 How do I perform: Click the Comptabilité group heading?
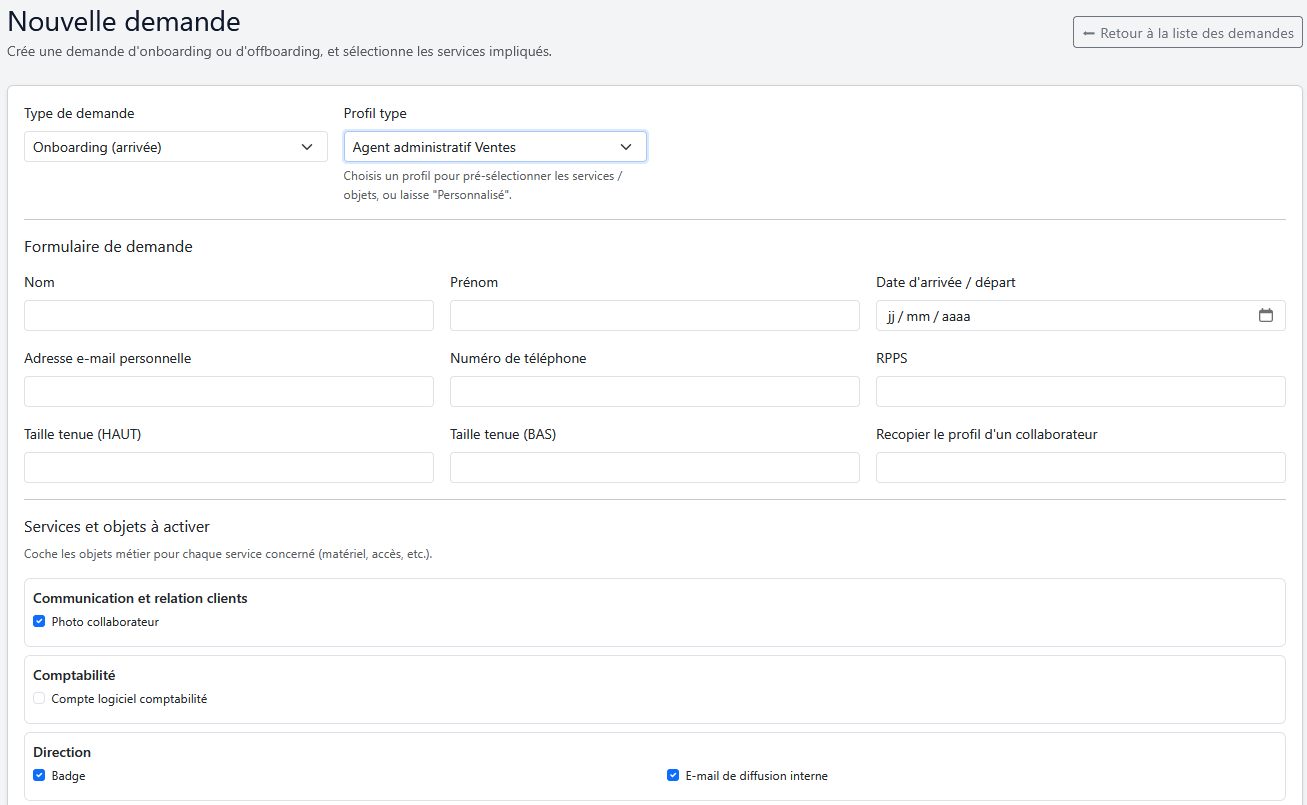[x=74, y=675]
